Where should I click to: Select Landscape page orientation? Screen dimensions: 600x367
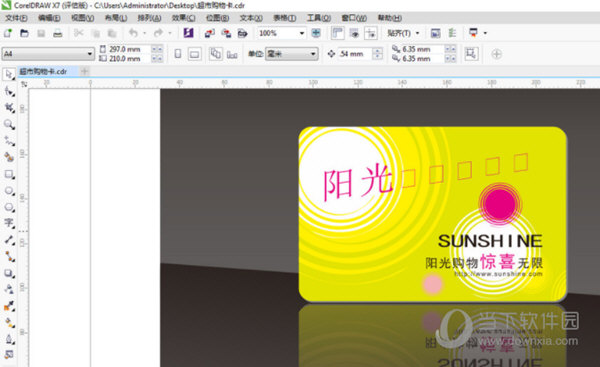[194, 54]
